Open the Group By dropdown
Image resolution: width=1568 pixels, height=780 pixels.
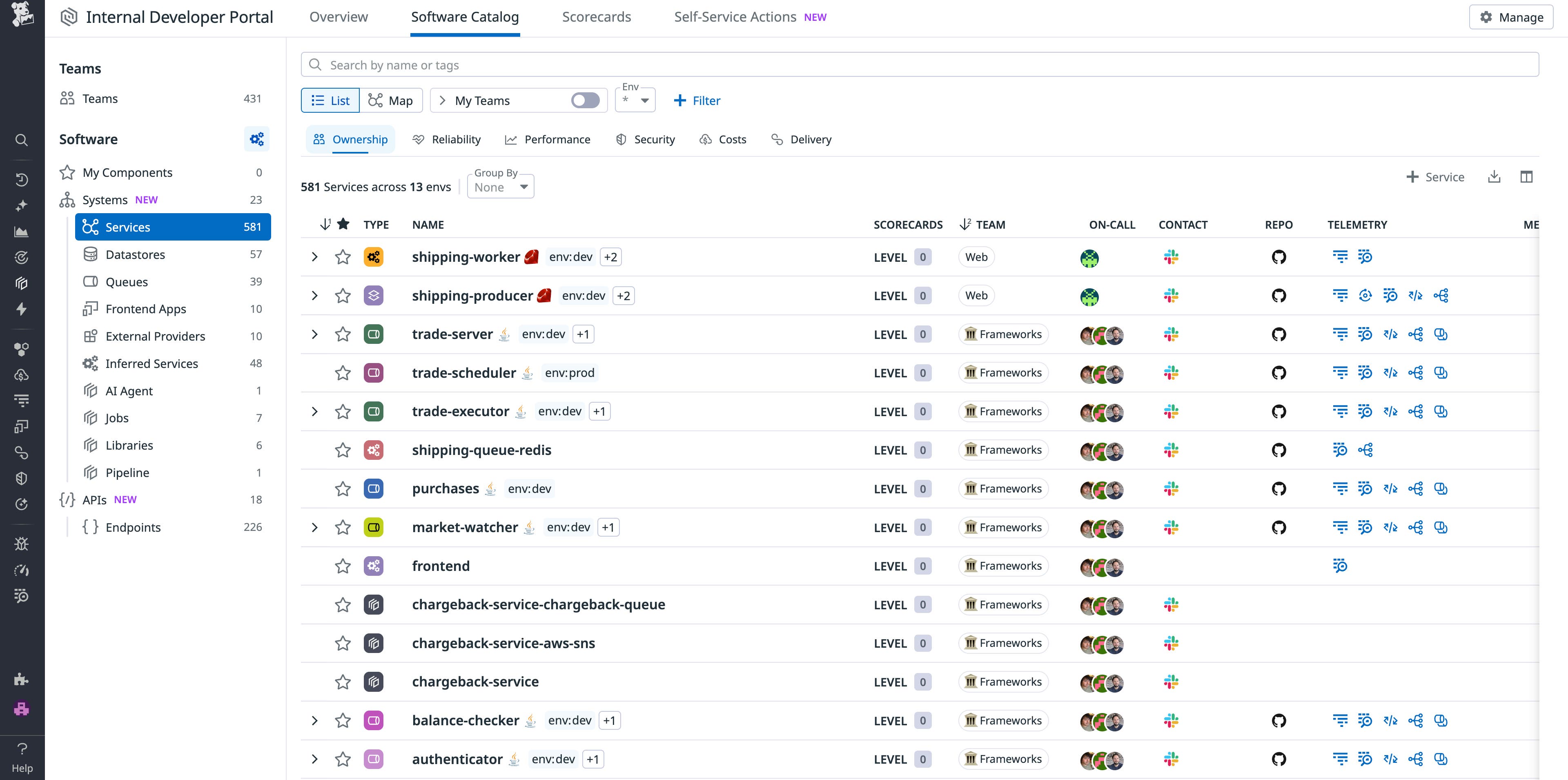tap(500, 187)
